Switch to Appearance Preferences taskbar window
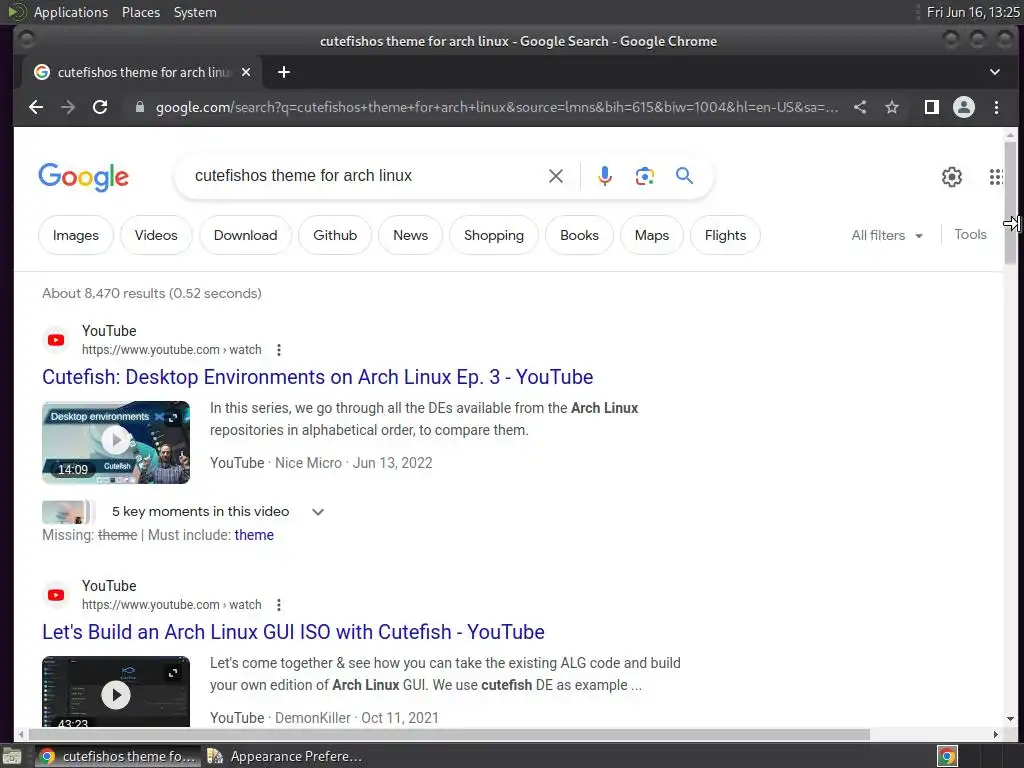 click(285, 756)
